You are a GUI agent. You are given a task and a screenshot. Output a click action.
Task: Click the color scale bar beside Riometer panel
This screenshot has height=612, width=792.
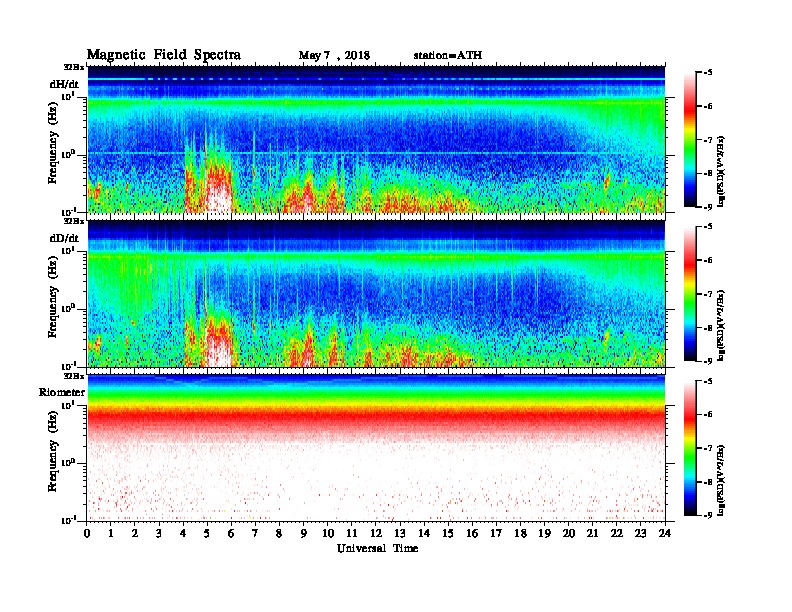click(690, 448)
